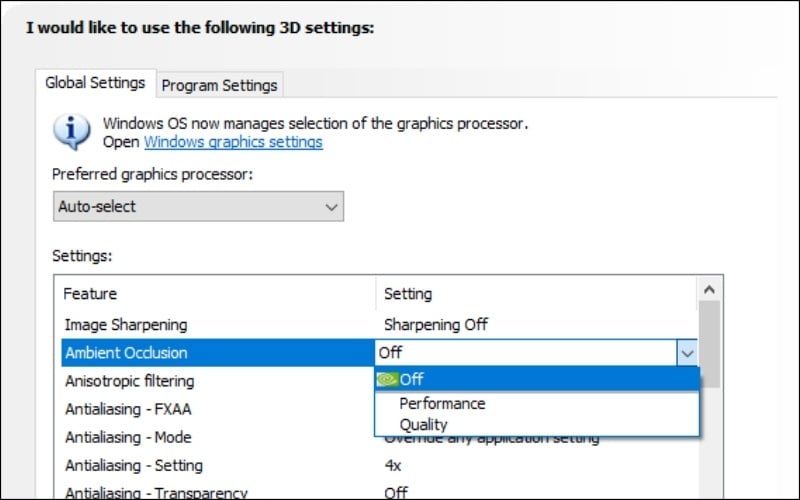Select the Global Settings tab

click(x=95, y=83)
